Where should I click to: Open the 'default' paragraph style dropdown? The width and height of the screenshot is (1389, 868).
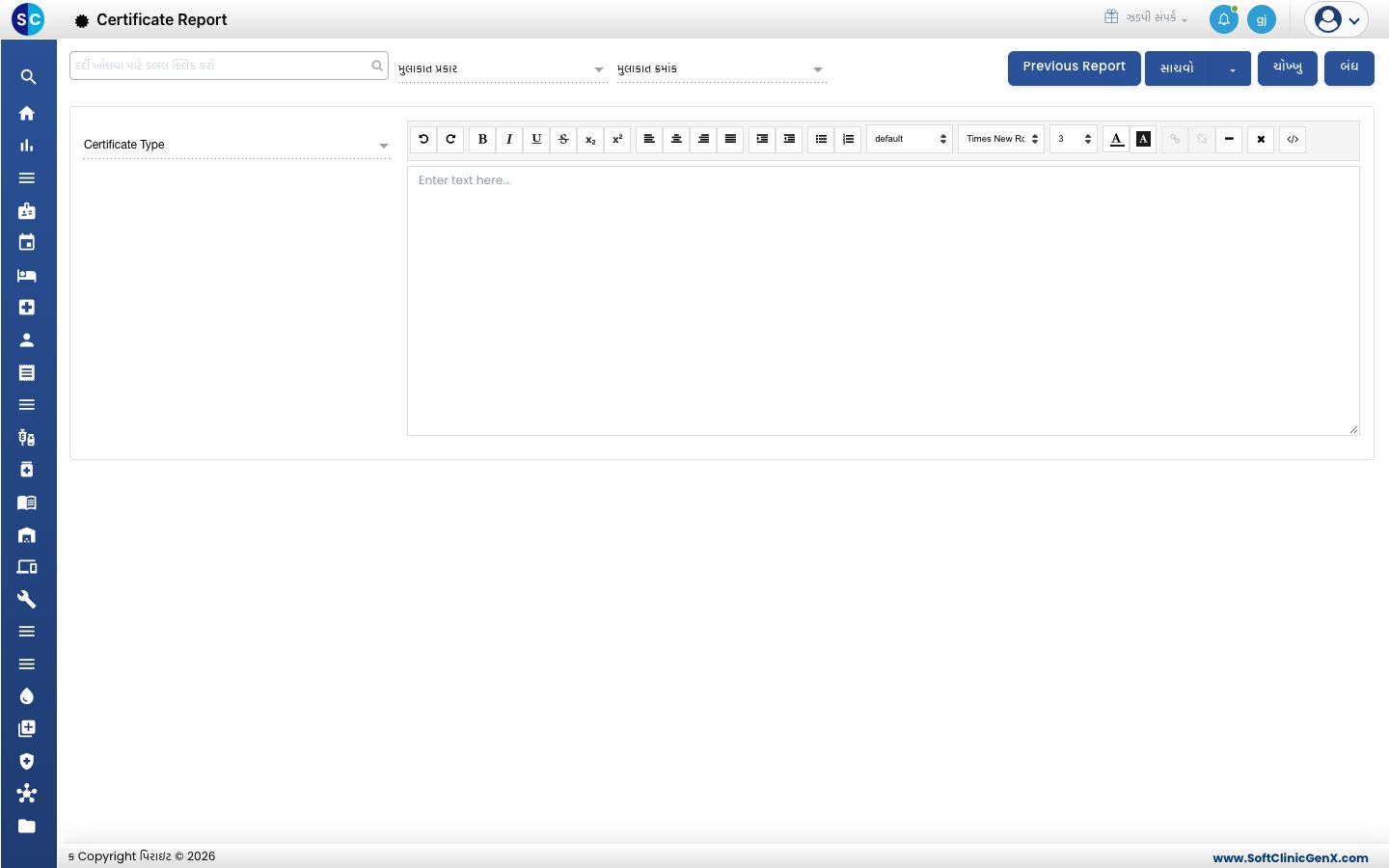[910, 139]
